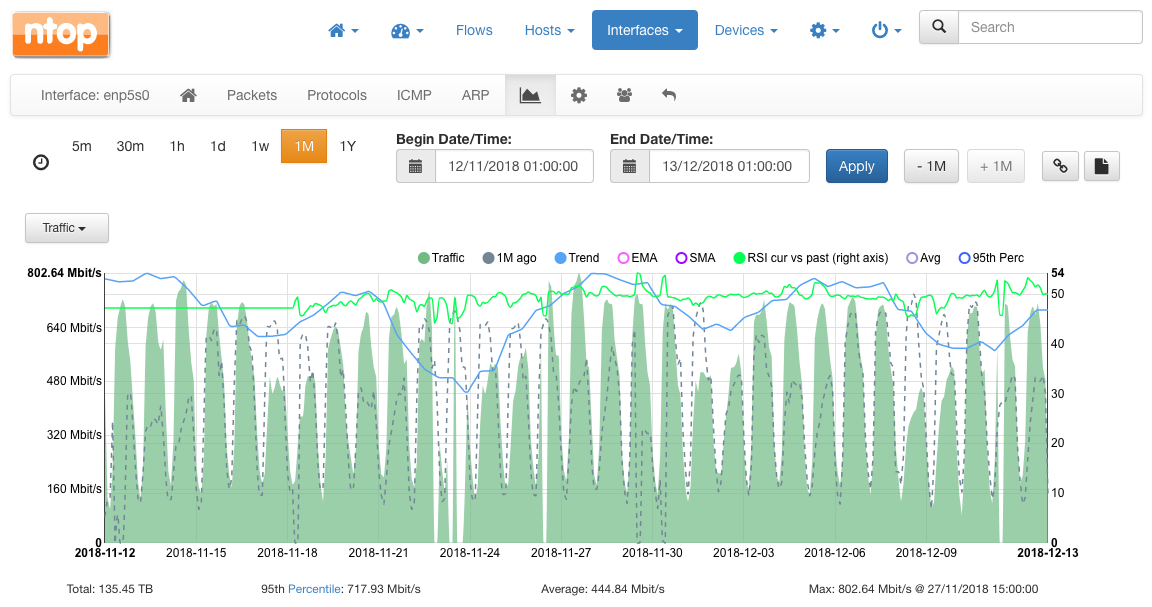Follow the Percentile link

314,589
